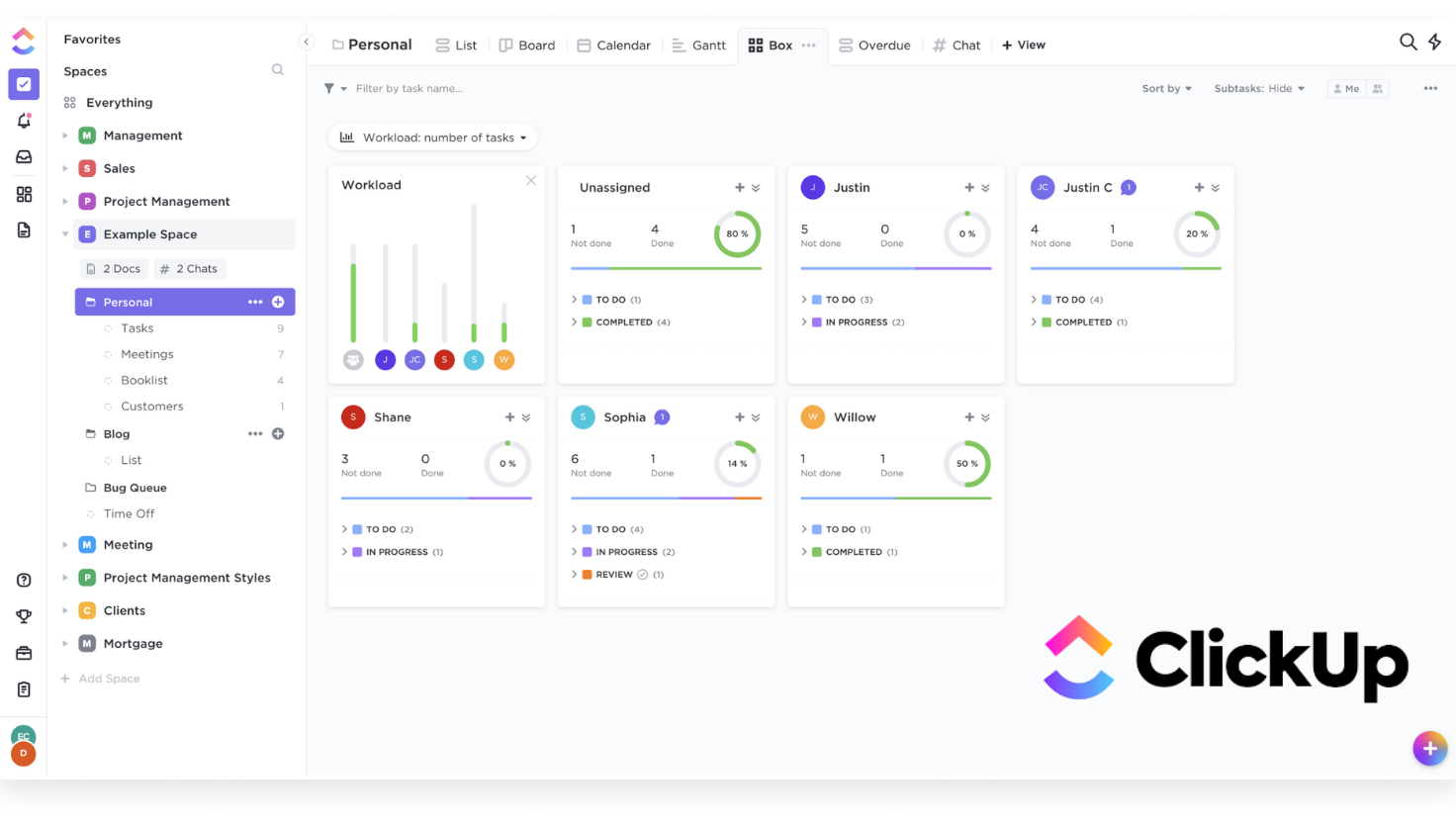Open the view options three-dot menu
This screenshot has width=1456, height=823.
[1430, 89]
